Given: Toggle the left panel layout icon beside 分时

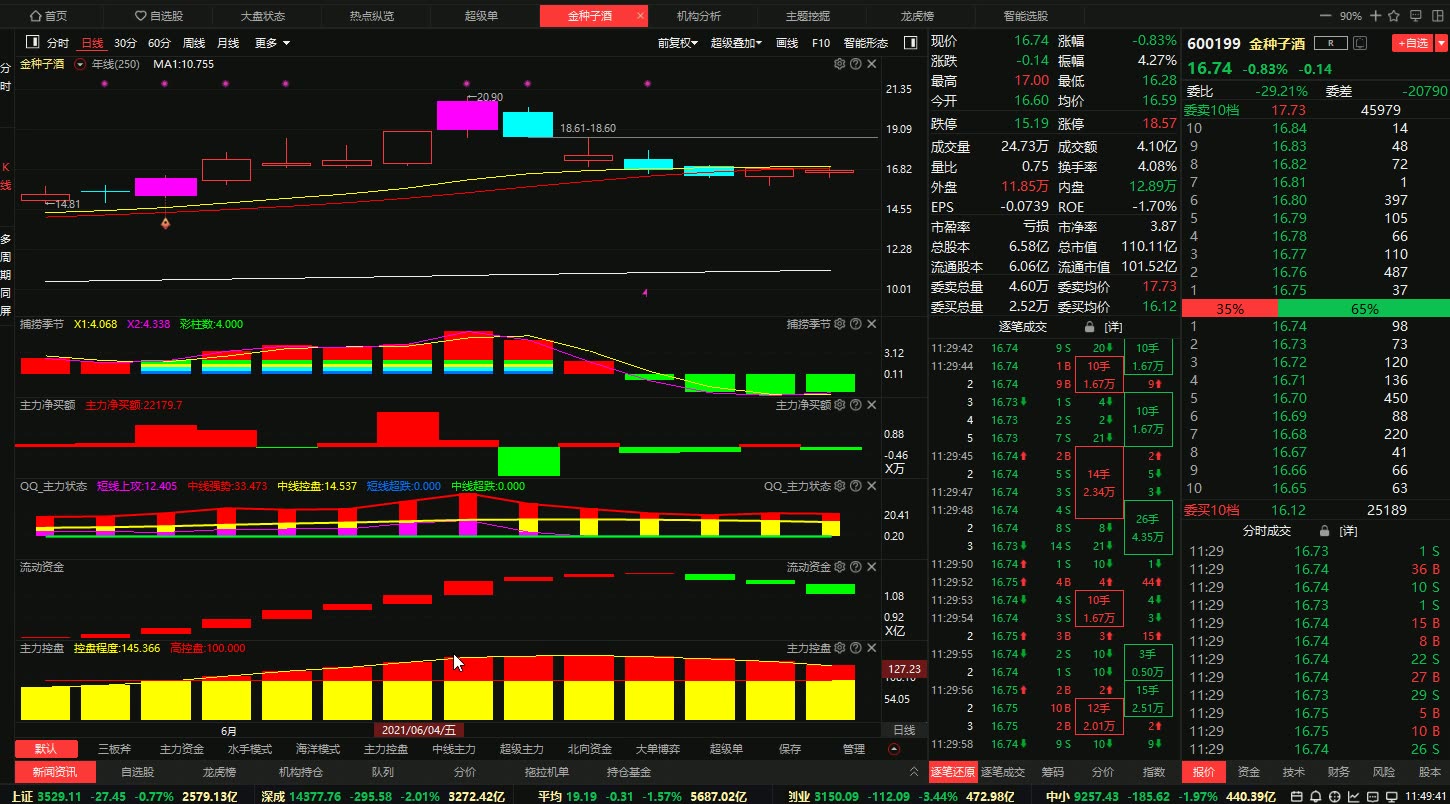Looking at the screenshot, I should tap(32, 43).
